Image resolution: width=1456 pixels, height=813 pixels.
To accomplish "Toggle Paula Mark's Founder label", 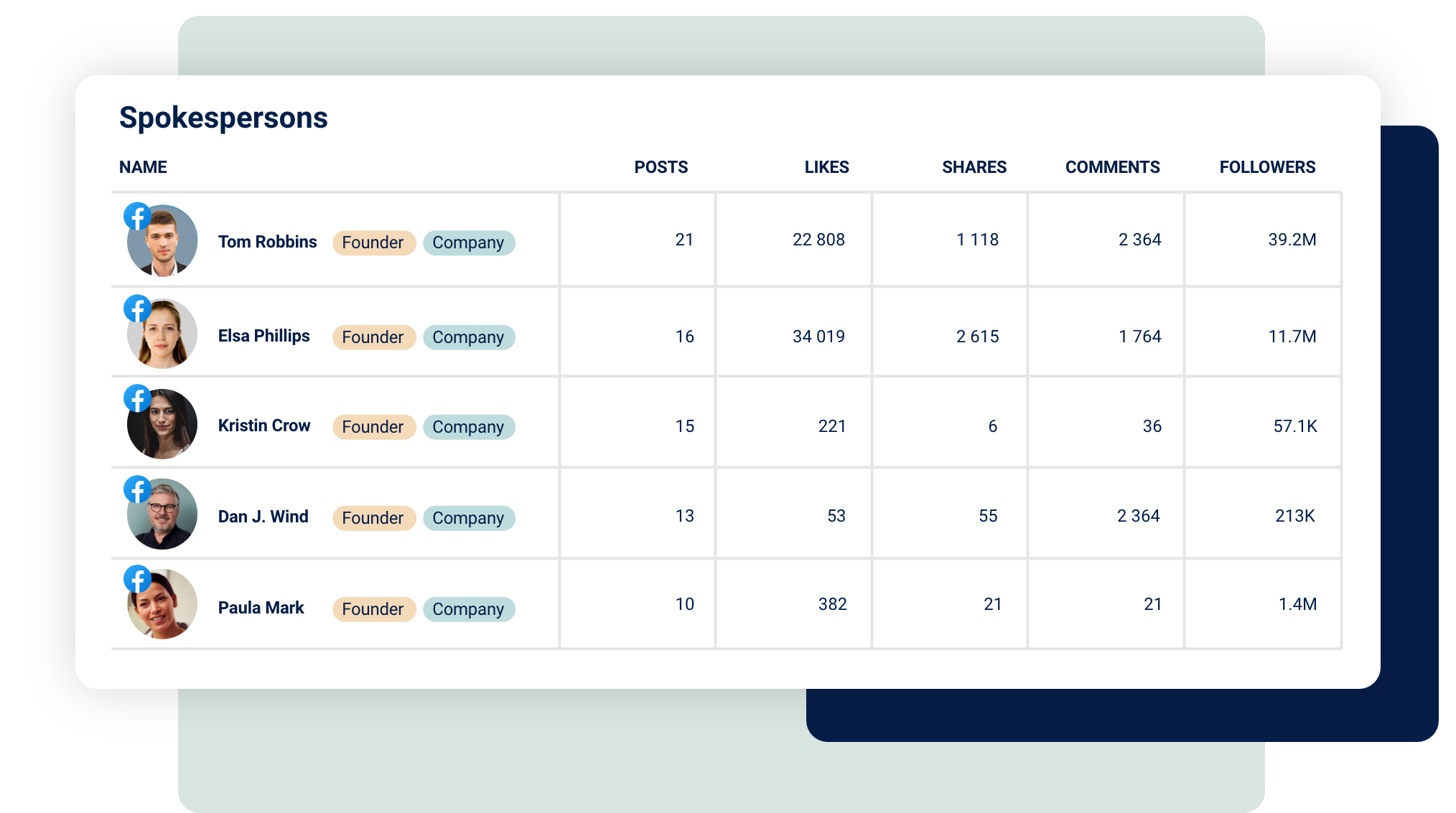I will (x=373, y=608).
